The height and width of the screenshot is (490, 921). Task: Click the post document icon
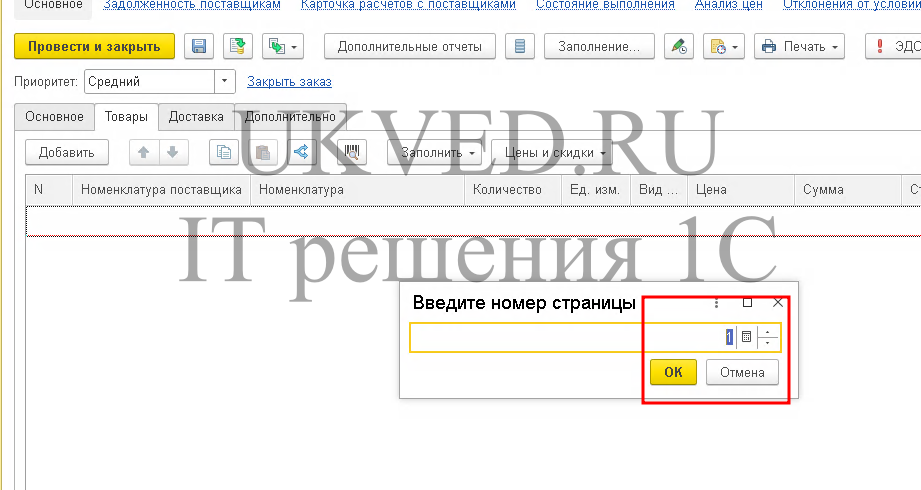238,46
